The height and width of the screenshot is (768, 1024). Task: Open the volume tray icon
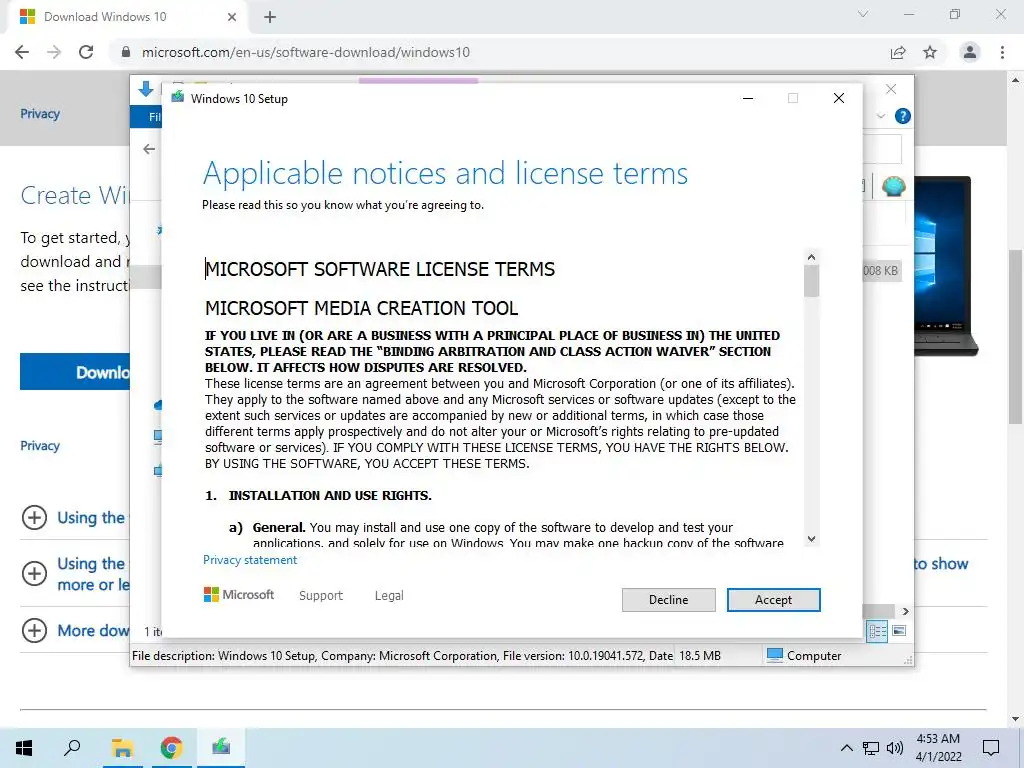coord(895,748)
